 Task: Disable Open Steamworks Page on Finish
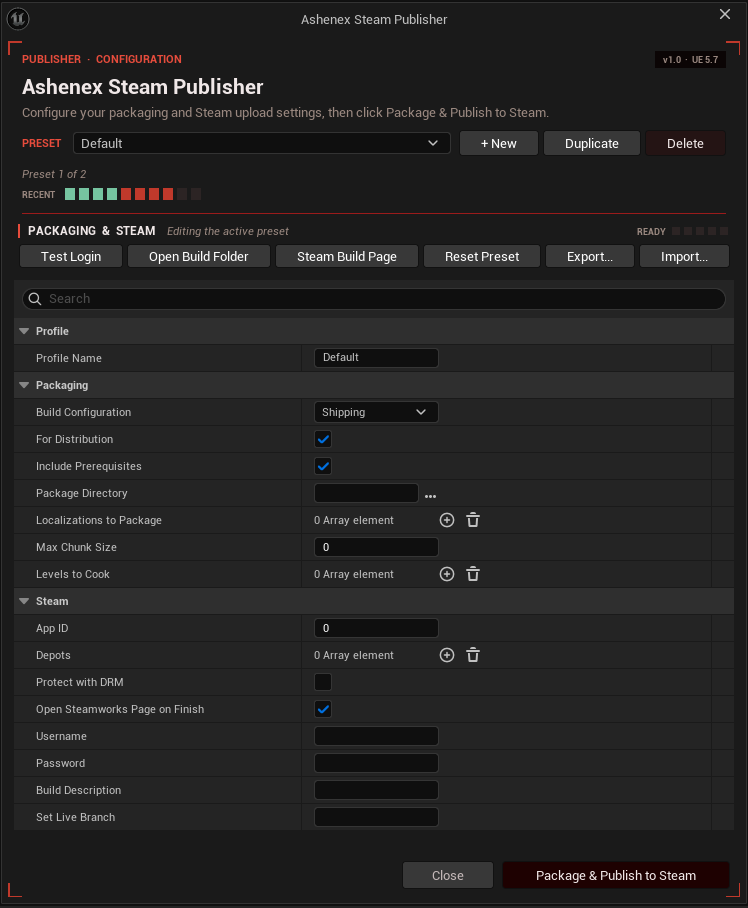coord(323,709)
